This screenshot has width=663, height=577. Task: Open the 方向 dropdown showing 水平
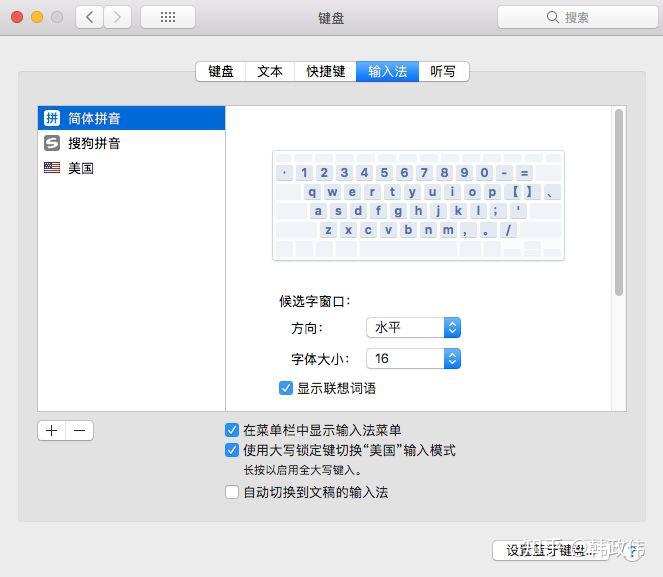(414, 328)
